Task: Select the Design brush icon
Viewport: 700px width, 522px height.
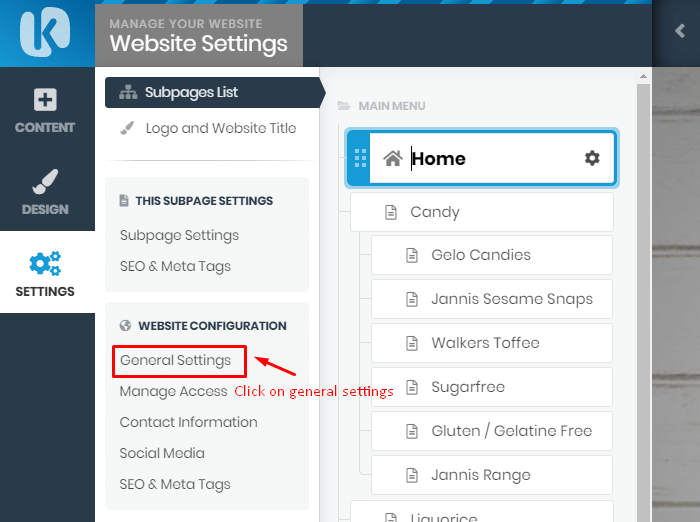Action: point(45,181)
